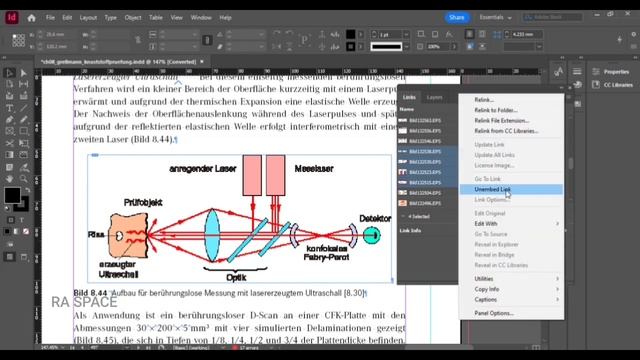Click the stroke color swatch in control bar
The width and height of the screenshot is (640, 360).
tap(351, 47)
